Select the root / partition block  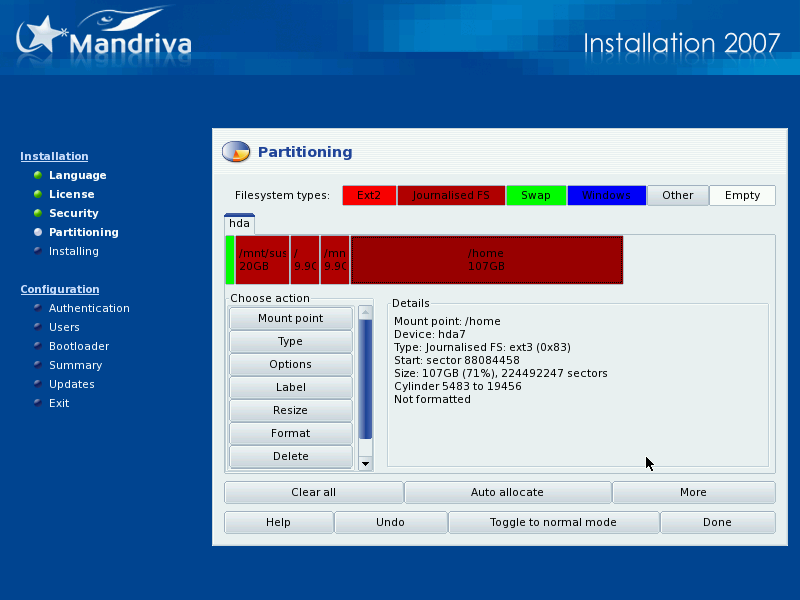(x=305, y=260)
